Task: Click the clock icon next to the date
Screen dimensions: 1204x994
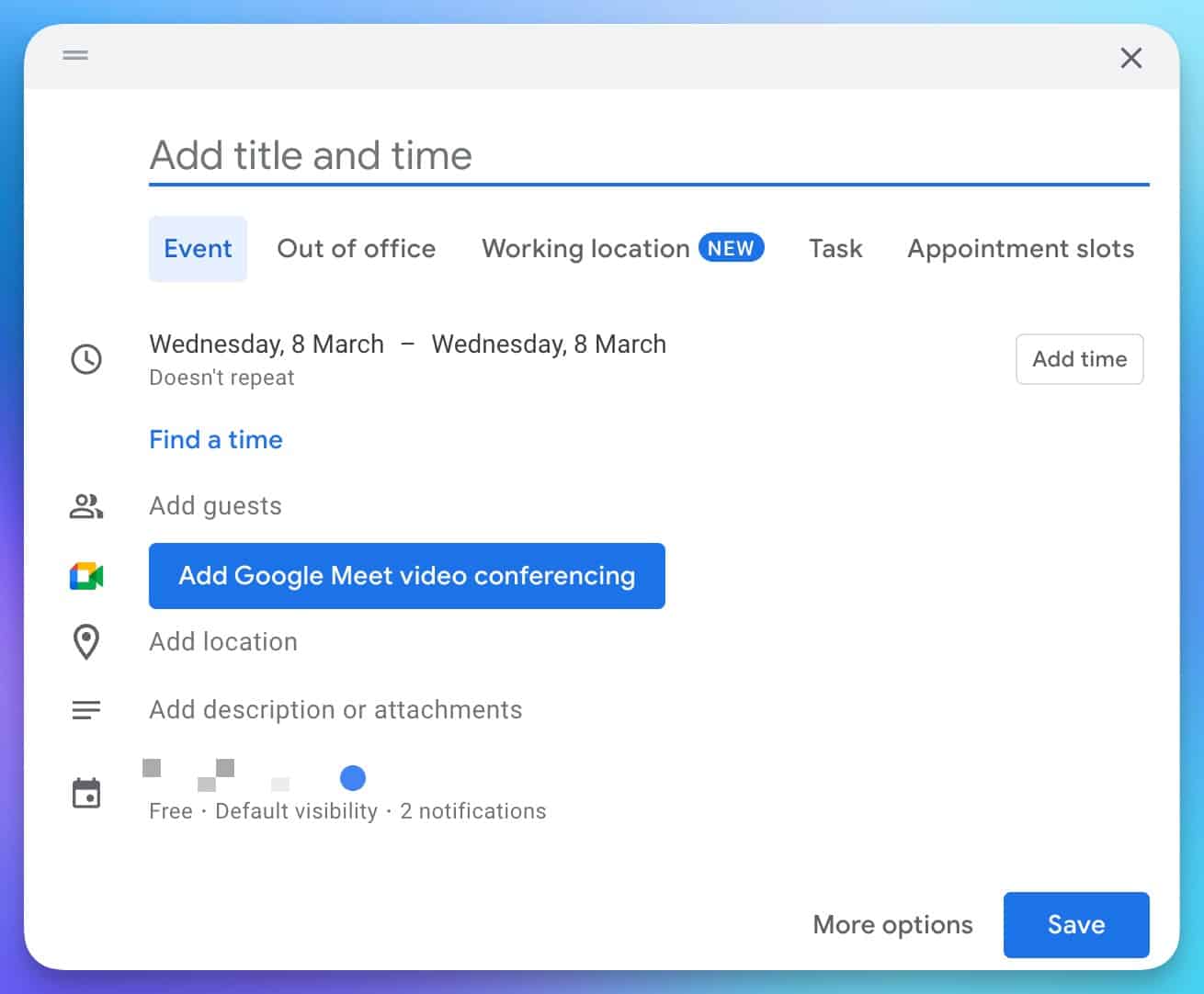Action: coord(85,359)
